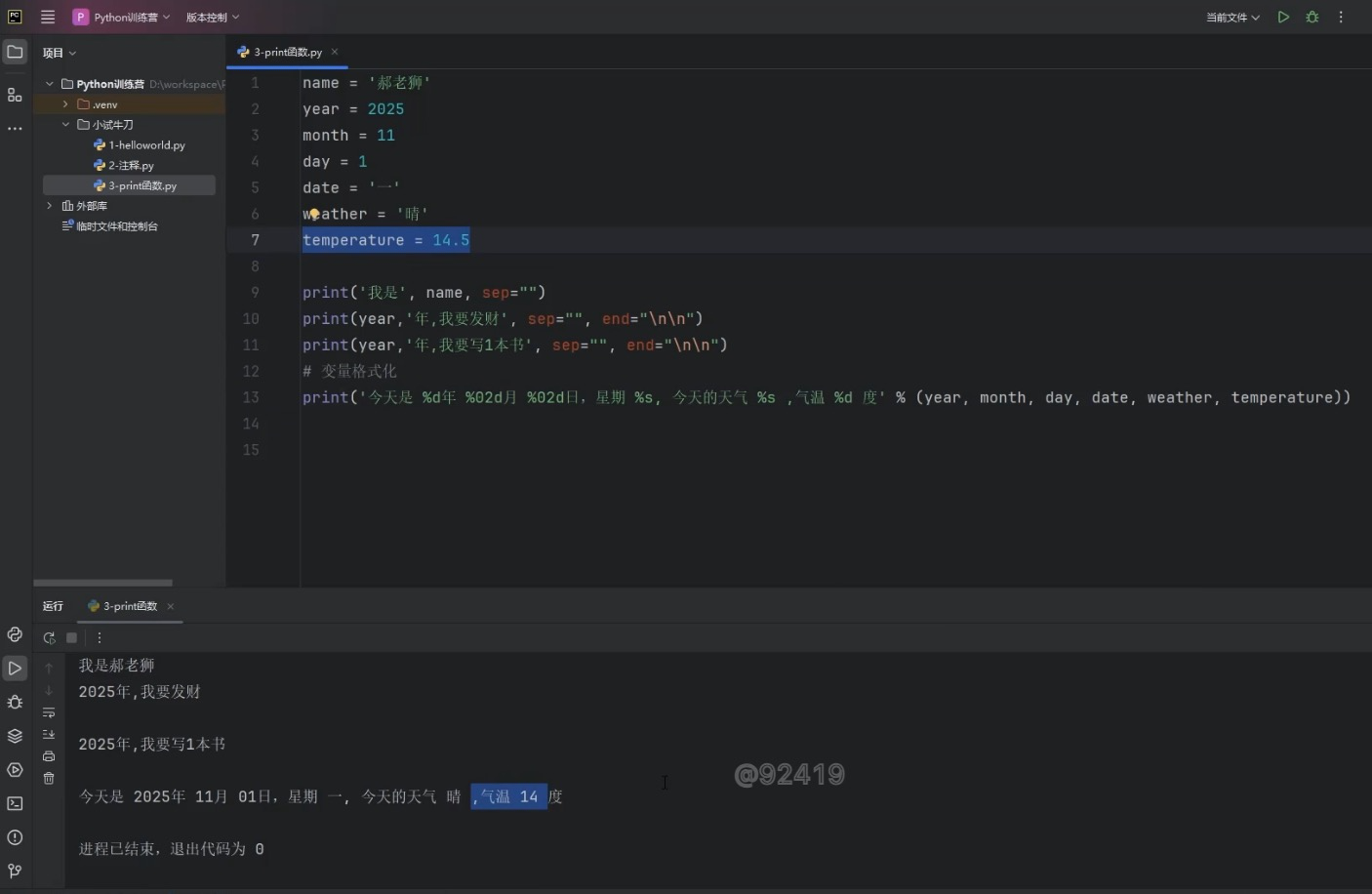This screenshot has width=1372, height=894.
Task: Open 1-helloworld.py in the project tree
Action: 146,145
